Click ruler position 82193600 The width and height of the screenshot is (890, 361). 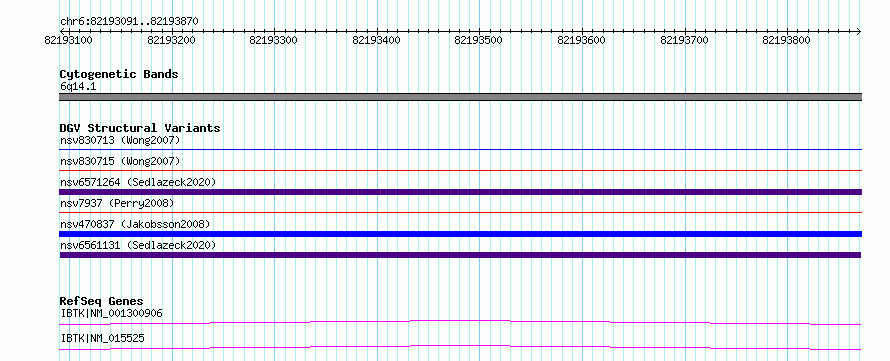582,40
